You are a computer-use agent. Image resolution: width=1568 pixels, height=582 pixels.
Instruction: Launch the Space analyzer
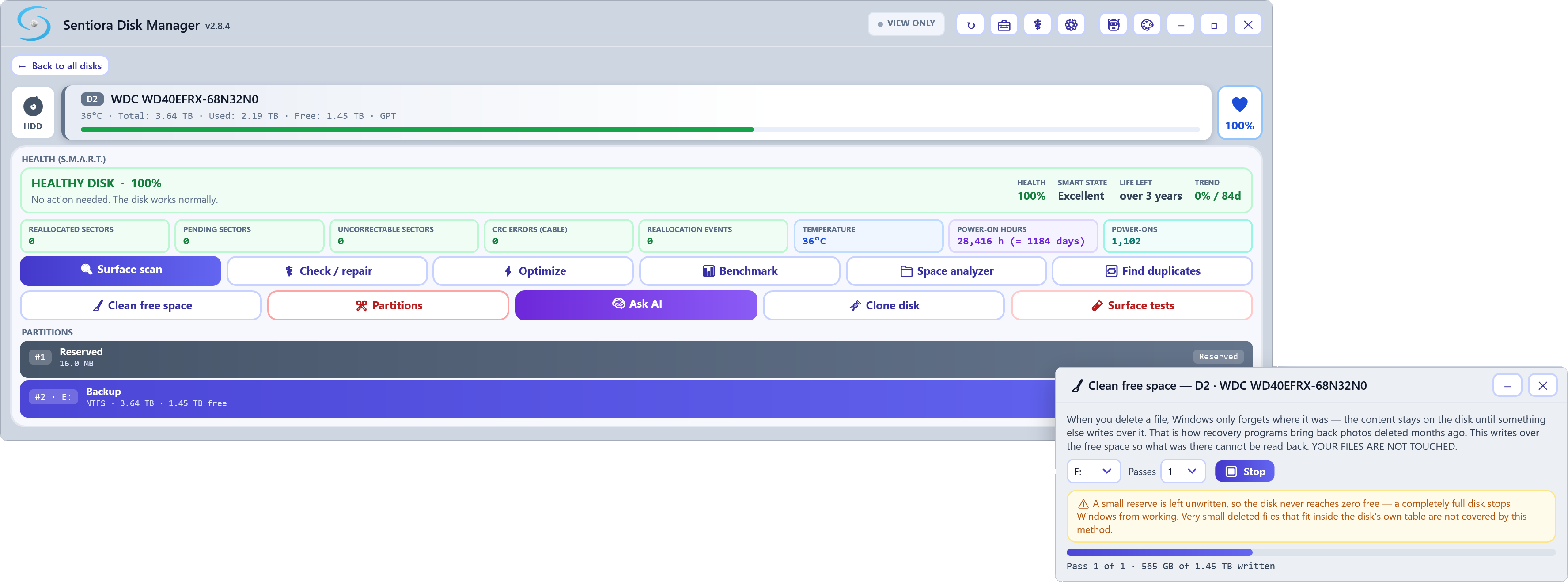coord(947,271)
